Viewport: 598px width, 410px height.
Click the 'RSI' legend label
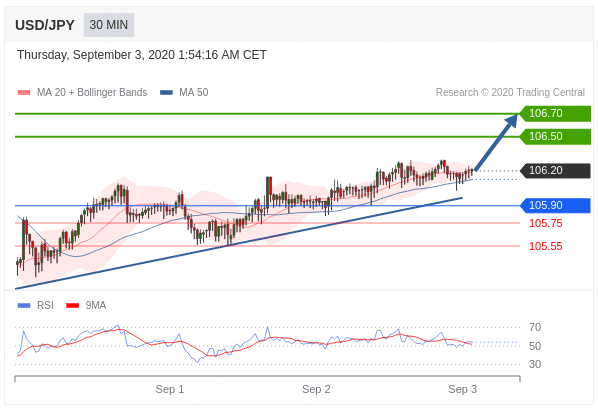(45, 305)
